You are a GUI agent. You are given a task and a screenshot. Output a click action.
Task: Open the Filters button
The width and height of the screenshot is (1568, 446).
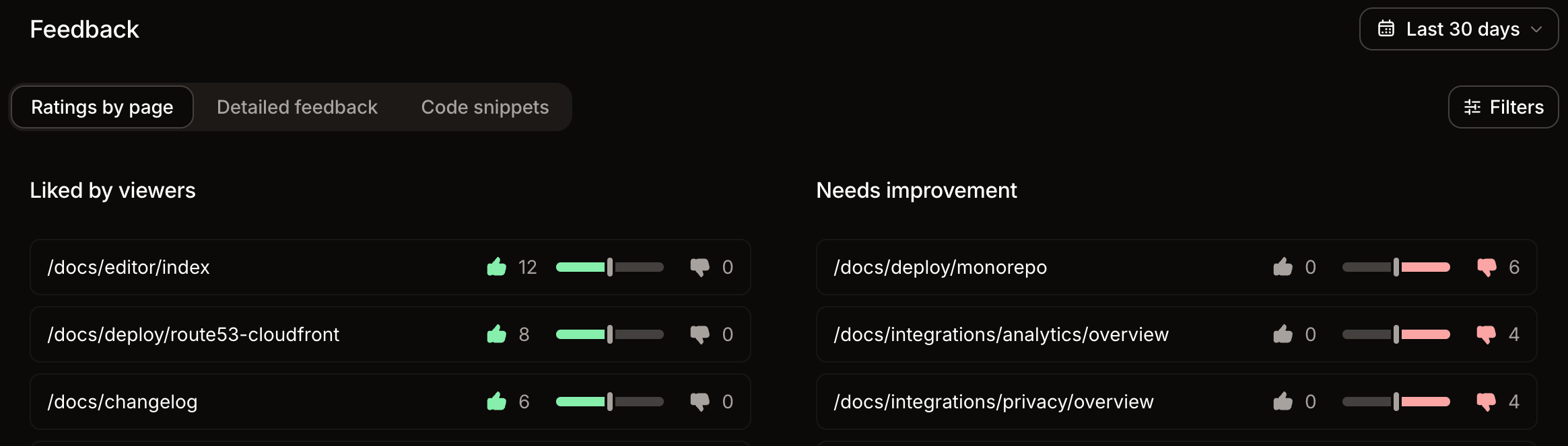tap(1503, 107)
